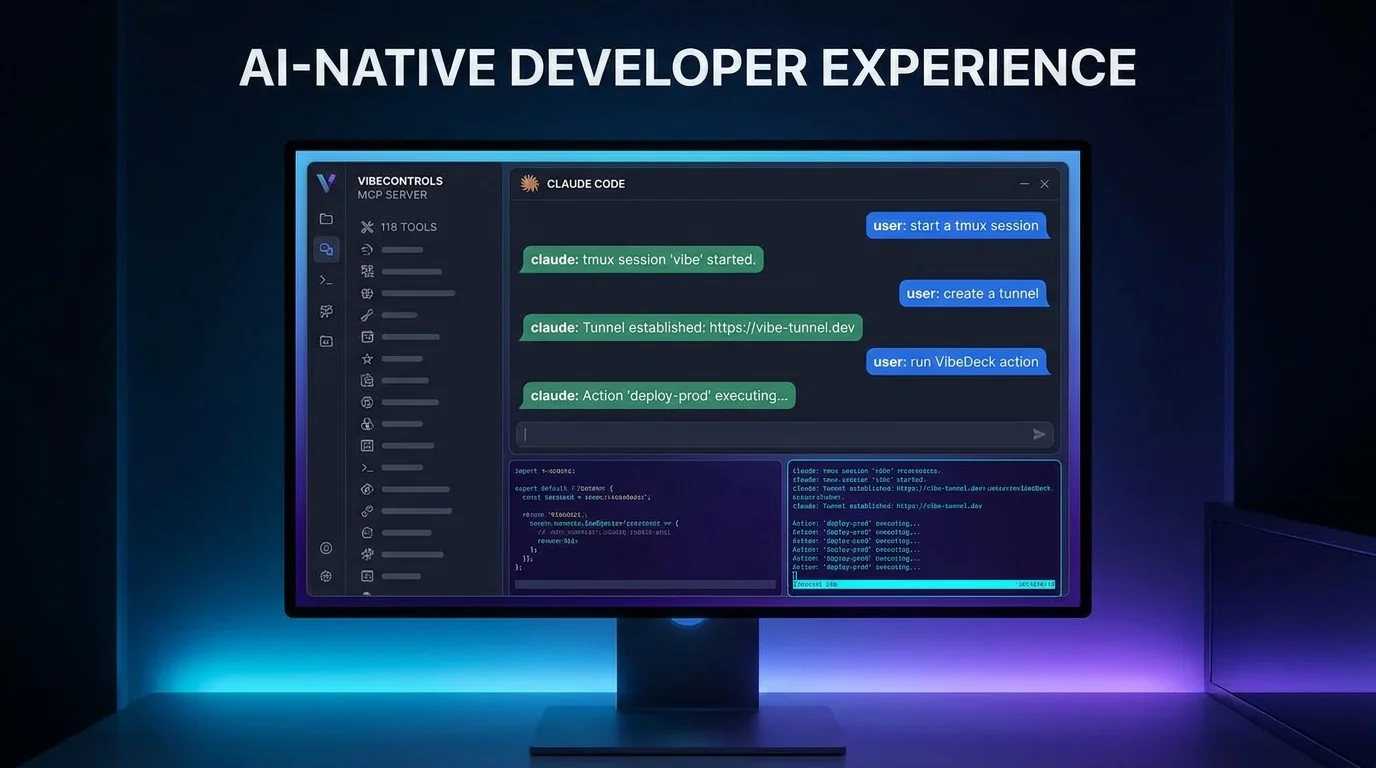This screenshot has width=1376, height=768.
Task: Select the terminal prompt tool in the tools list
Action: click(392, 467)
